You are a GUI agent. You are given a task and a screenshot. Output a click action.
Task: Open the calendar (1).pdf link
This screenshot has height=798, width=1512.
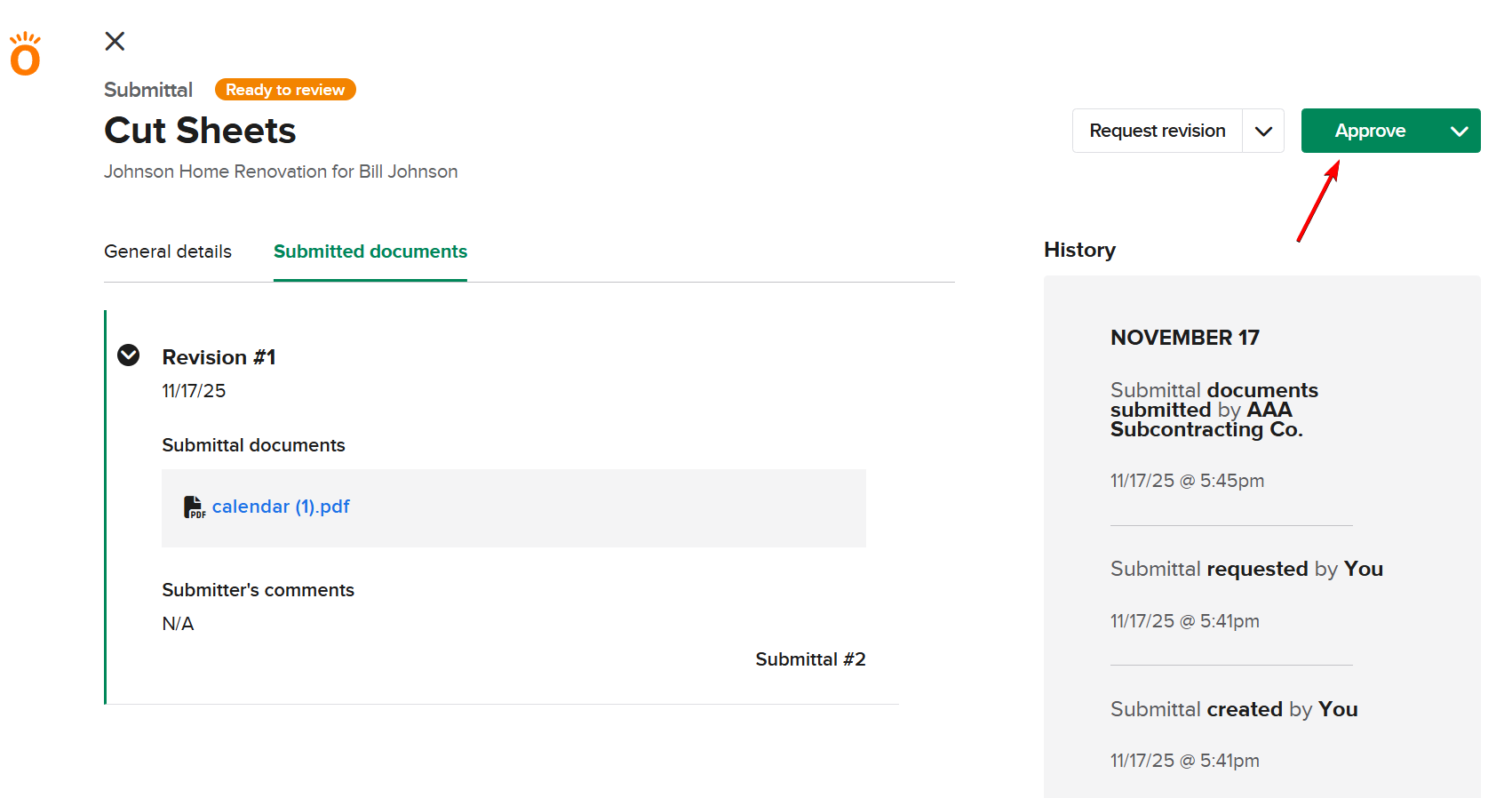click(281, 507)
